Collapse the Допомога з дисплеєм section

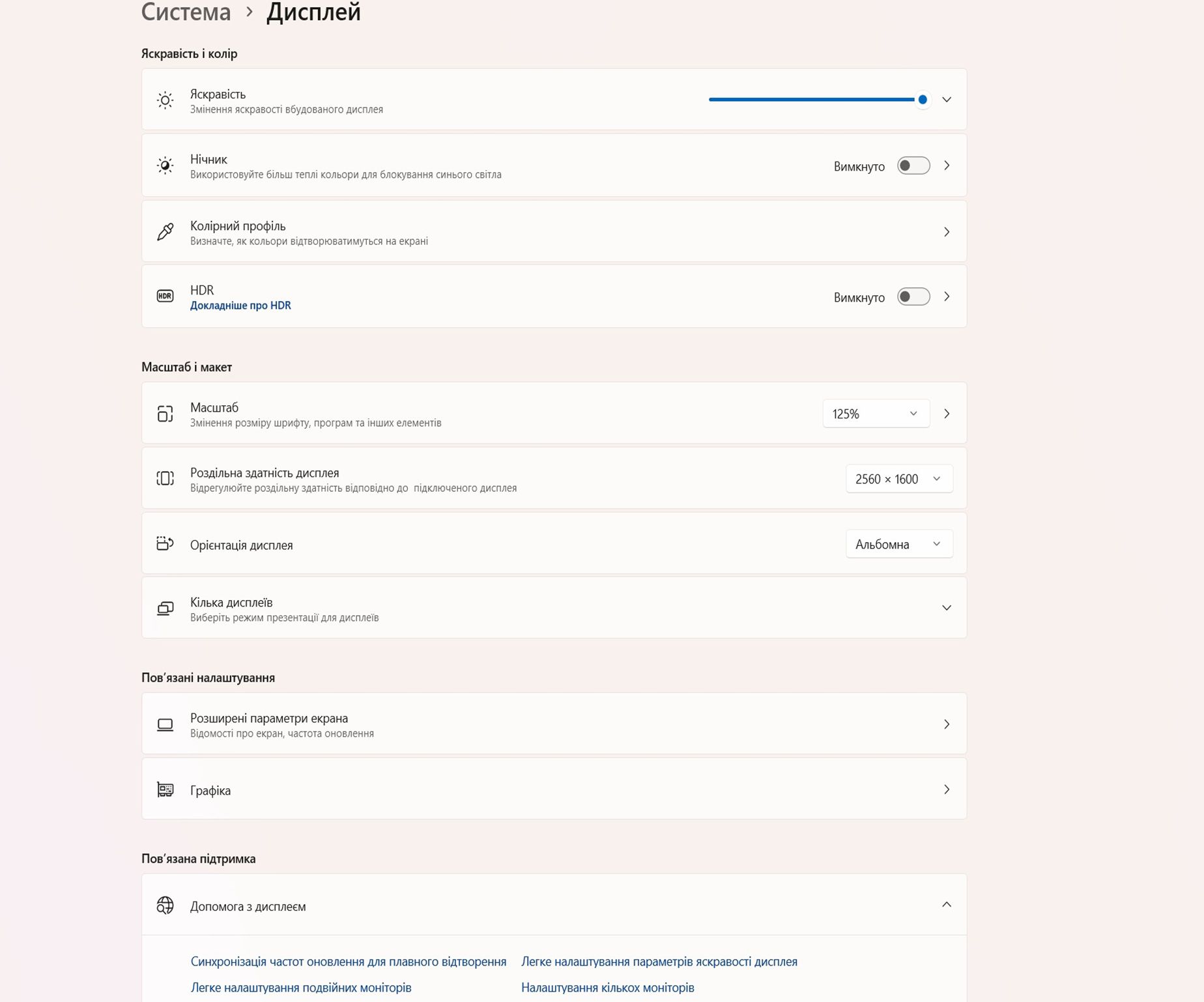tap(947, 904)
